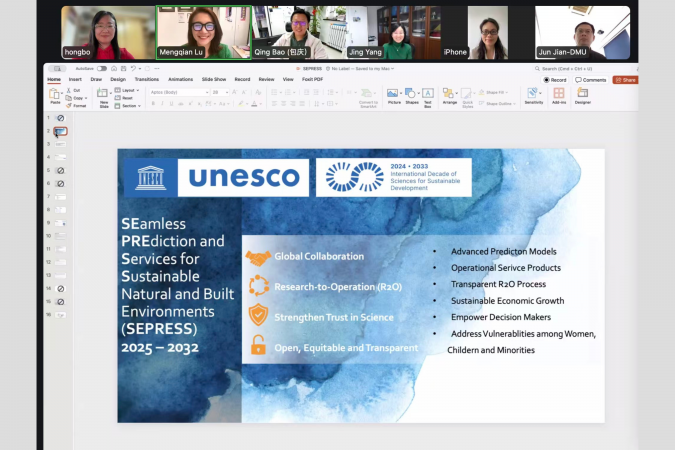Click the Format painter brush icon

tap(68, 106)
